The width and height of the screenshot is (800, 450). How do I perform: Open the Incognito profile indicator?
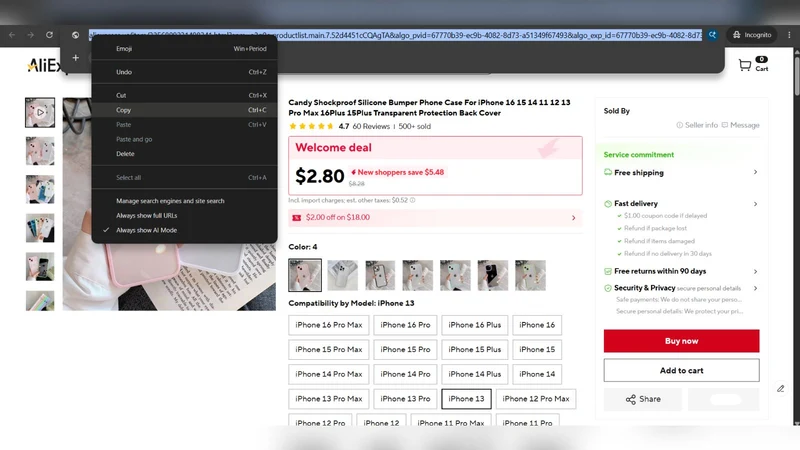tap(752, 35)
